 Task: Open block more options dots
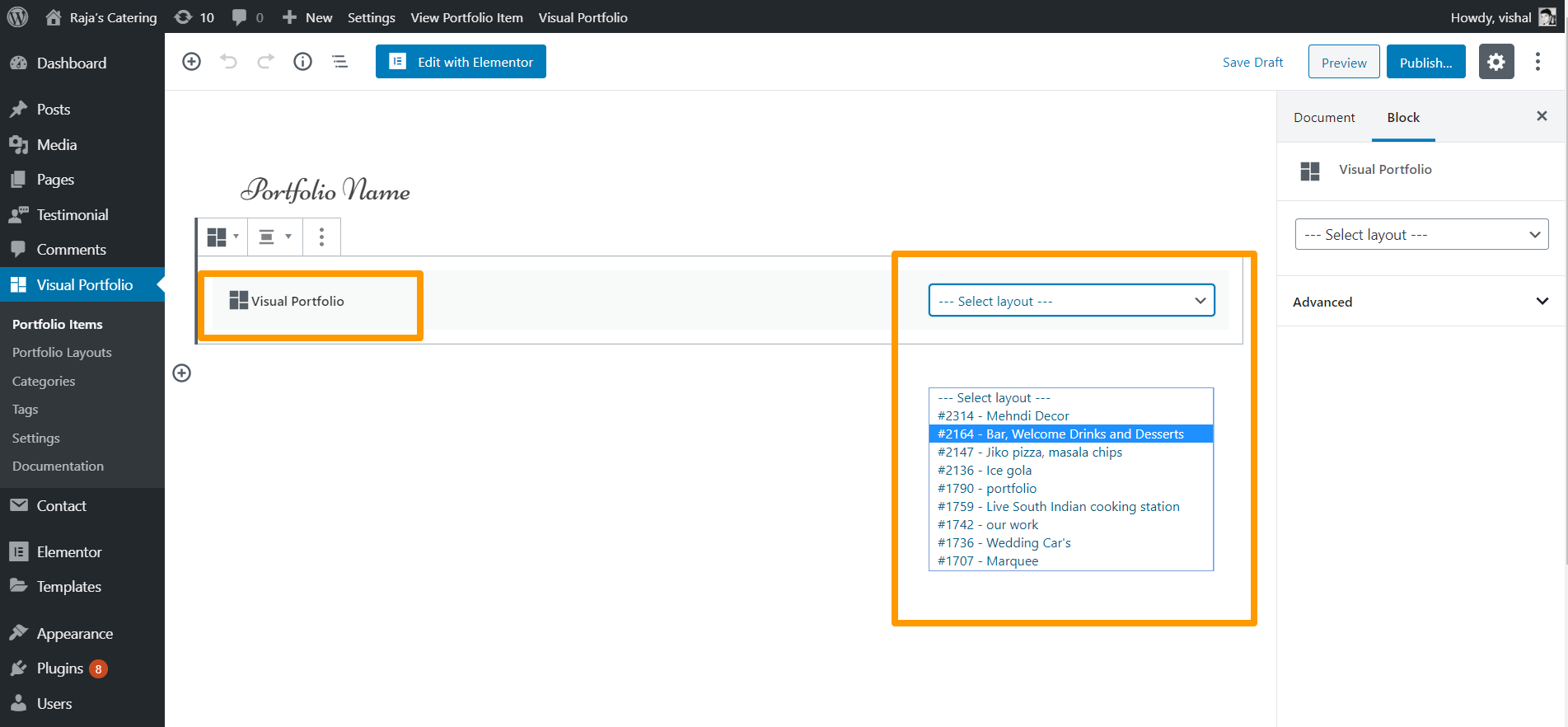click(x=321, y=237)
